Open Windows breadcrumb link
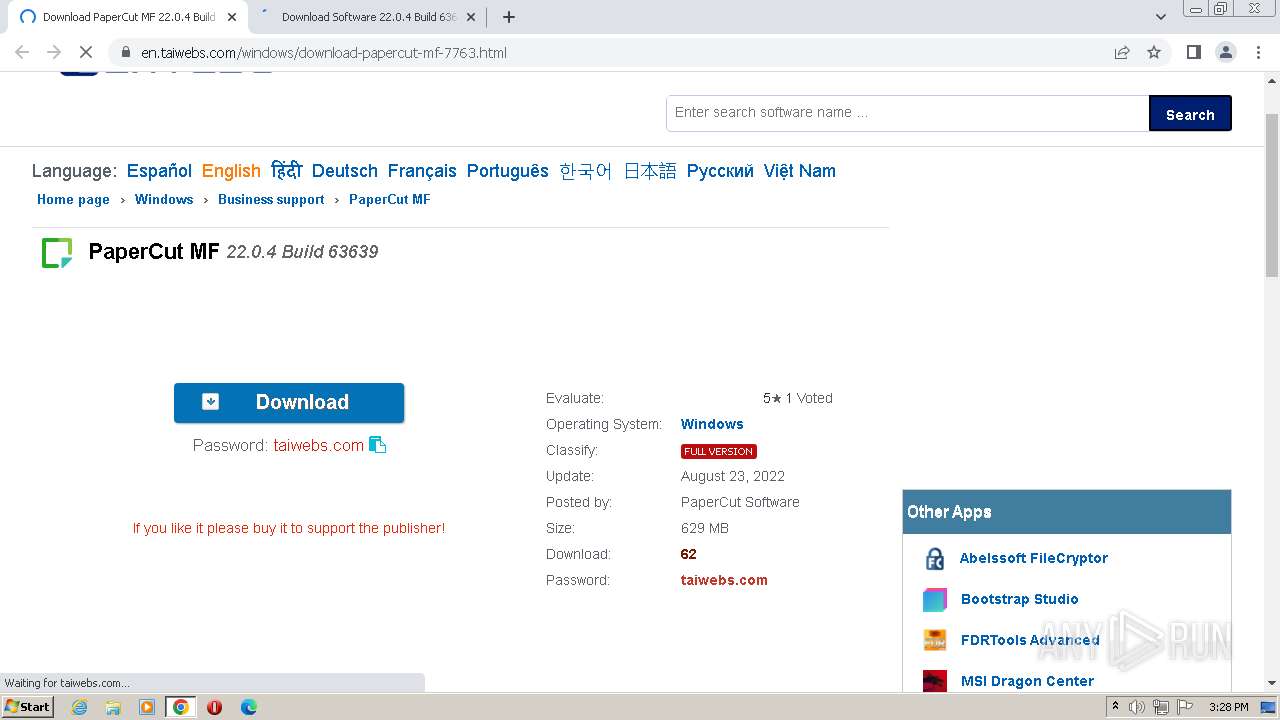This screenshot has width=1280, height=720. click(164, 199)
